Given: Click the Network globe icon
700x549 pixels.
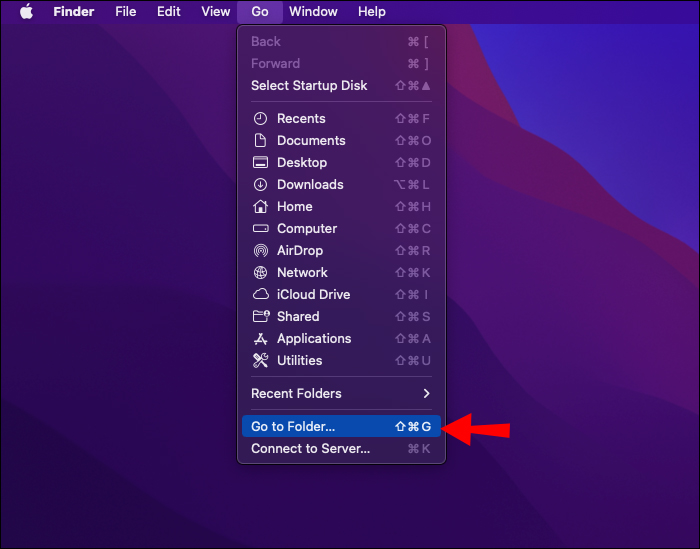Looking at the screenshot, I should pyautogui.click(x=260, y=272).
